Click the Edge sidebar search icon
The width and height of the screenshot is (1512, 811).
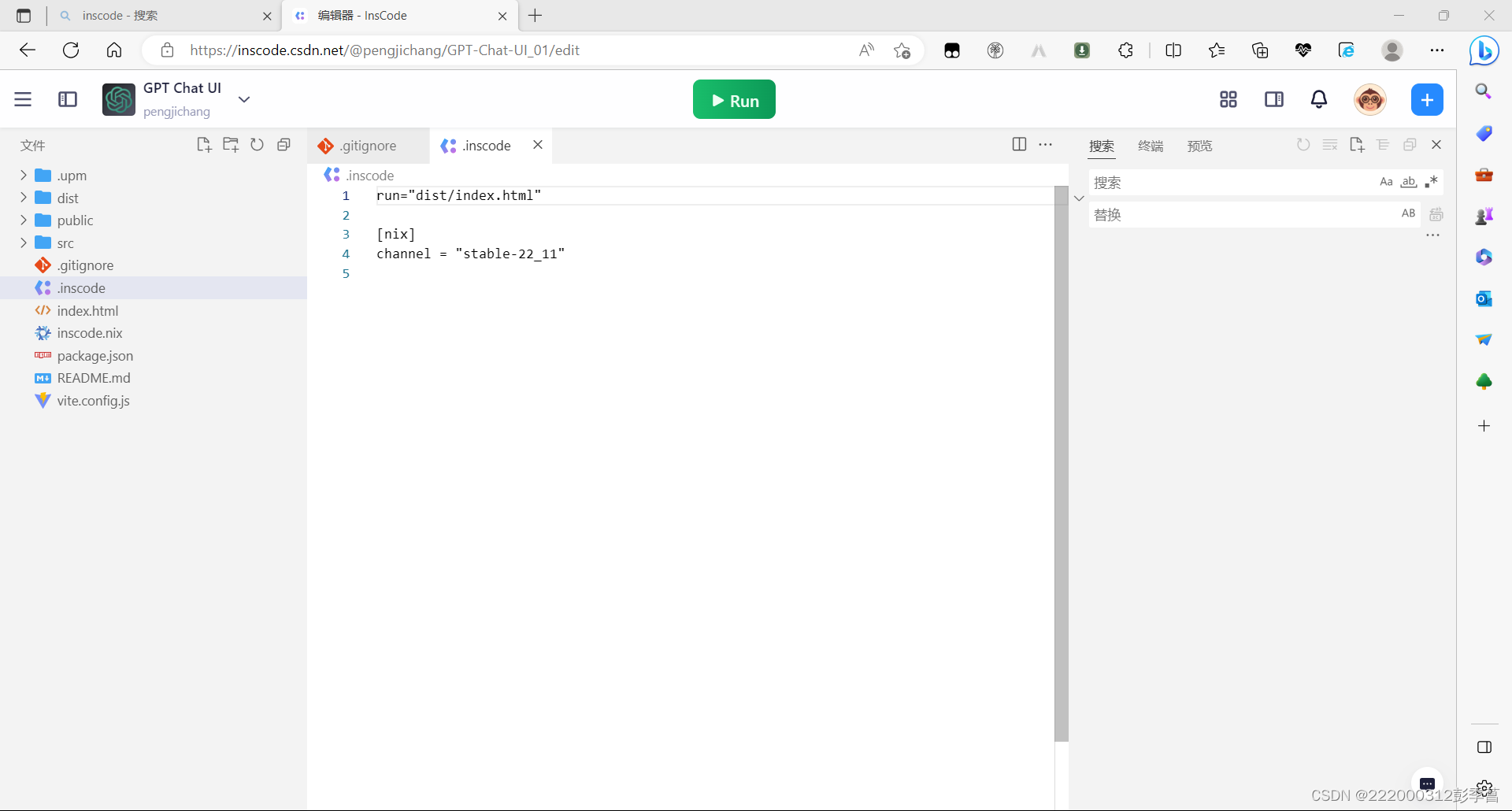click(1484, 91)
